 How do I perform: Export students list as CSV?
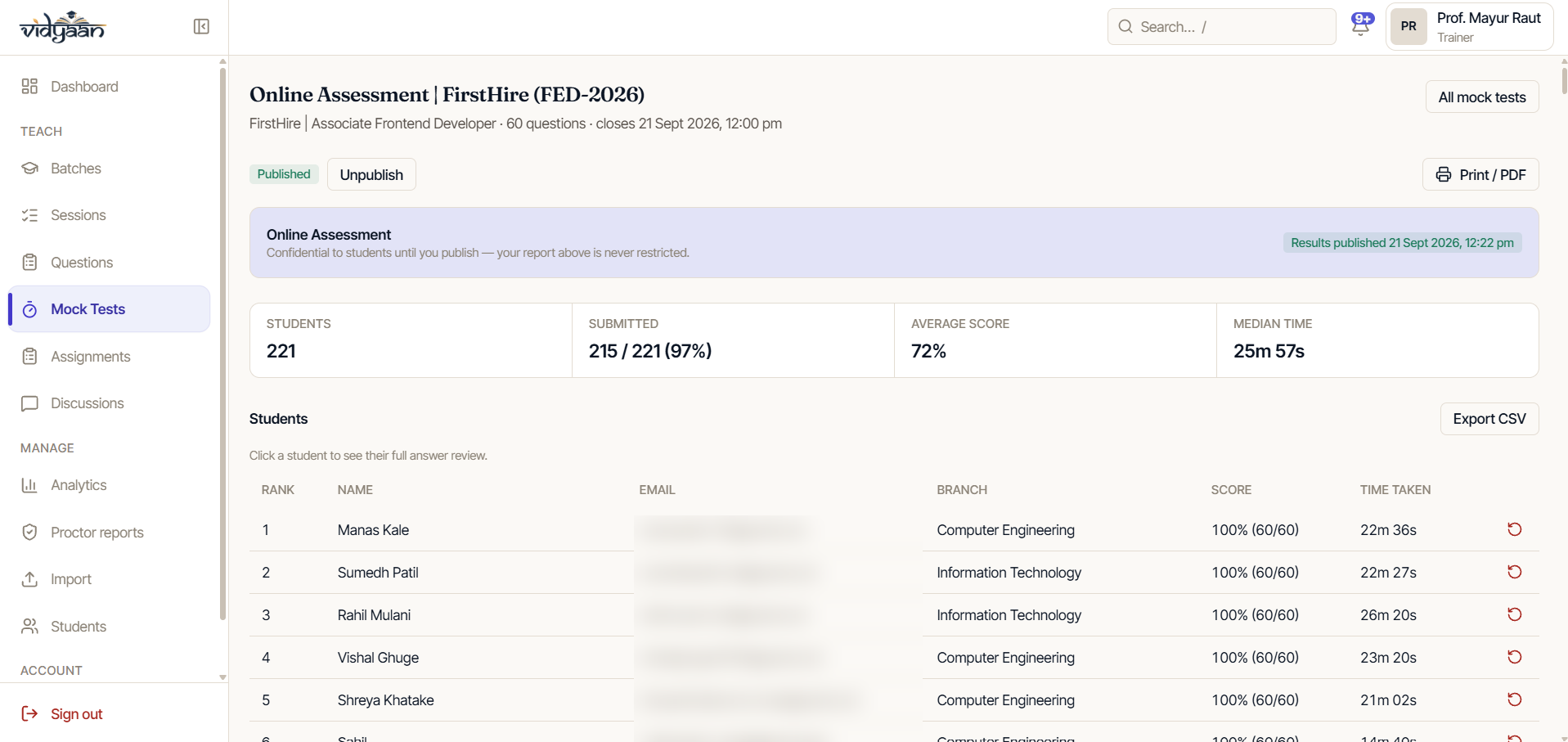[x=1489, y=419]
